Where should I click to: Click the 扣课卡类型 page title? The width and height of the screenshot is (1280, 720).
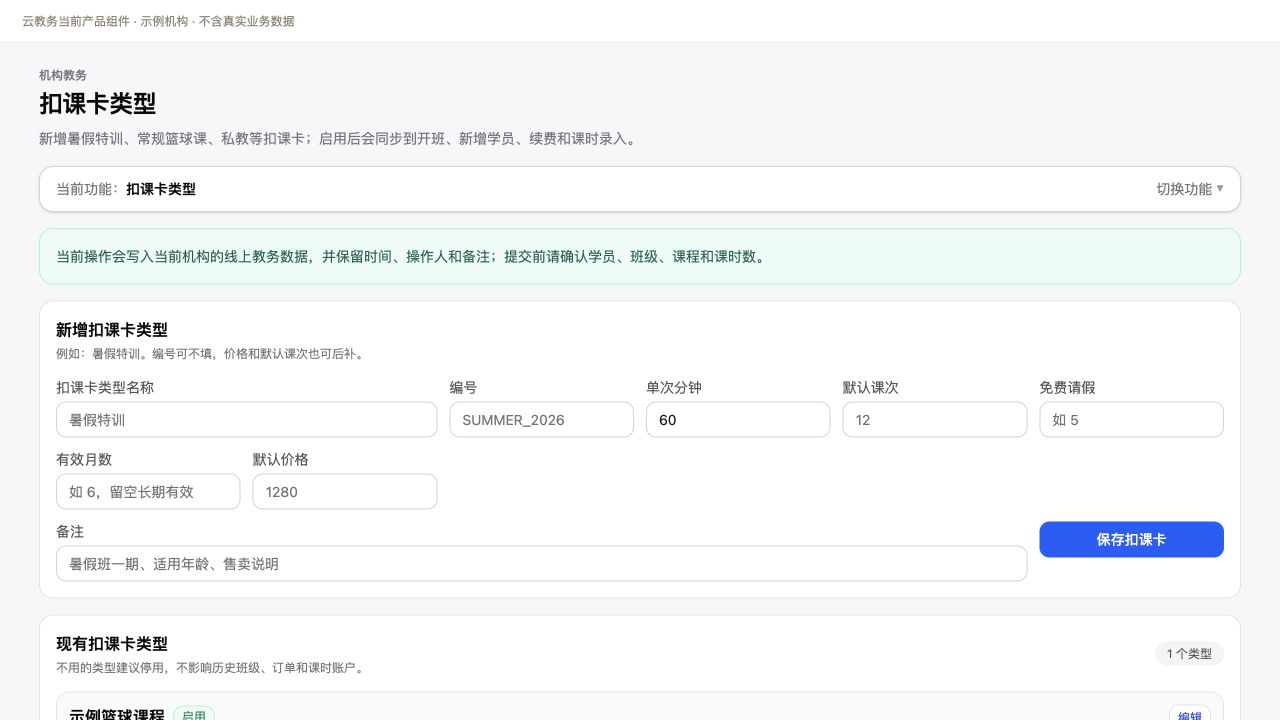click(98, 104)
